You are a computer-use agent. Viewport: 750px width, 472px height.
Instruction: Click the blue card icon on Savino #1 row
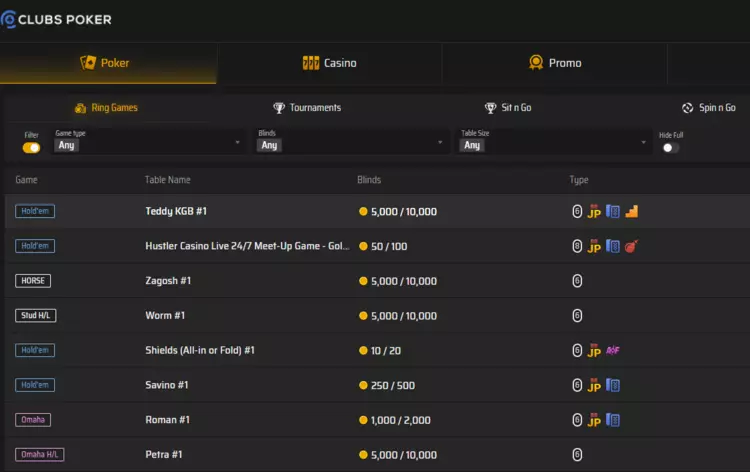[613, 385]
